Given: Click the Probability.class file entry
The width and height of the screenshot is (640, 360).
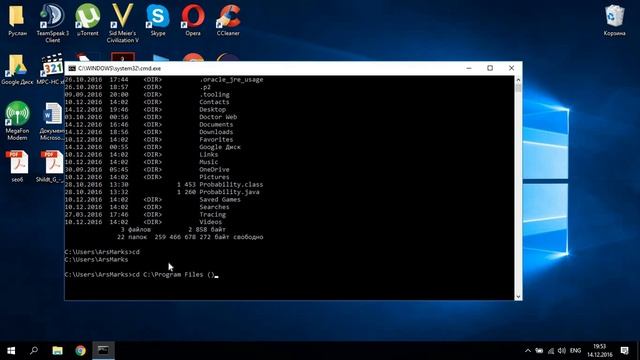Looking at the screenshot, I should pyautogui.click(x=231, y=184).
